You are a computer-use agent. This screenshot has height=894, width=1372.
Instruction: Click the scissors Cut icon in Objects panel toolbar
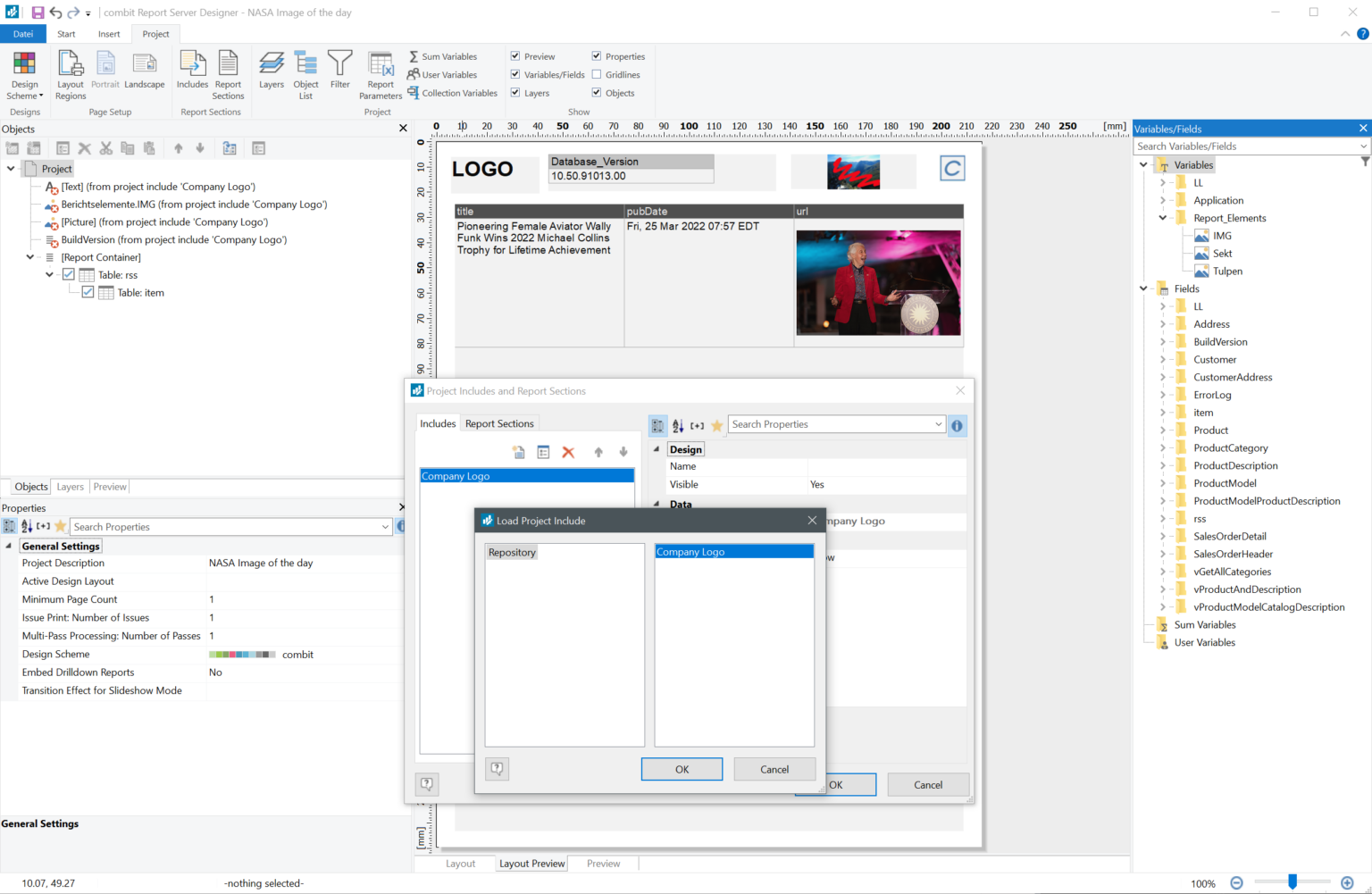(x=106, y=147)
